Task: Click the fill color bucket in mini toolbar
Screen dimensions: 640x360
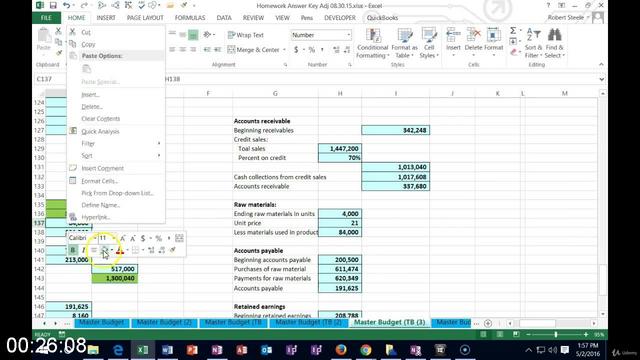Action: [x=104, y=250]
